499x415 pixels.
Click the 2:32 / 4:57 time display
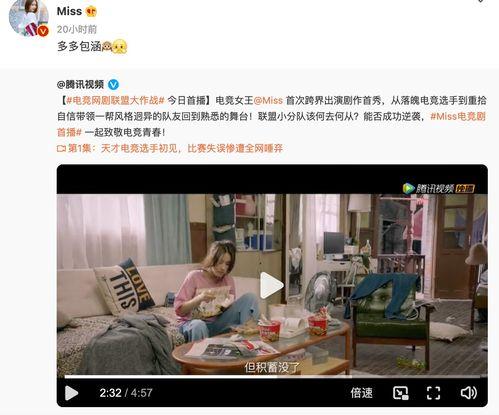tap(126, 393)
